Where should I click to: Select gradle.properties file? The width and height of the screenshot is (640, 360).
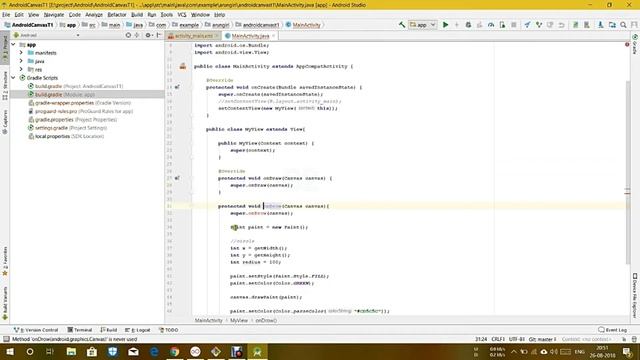coord(73,120)
